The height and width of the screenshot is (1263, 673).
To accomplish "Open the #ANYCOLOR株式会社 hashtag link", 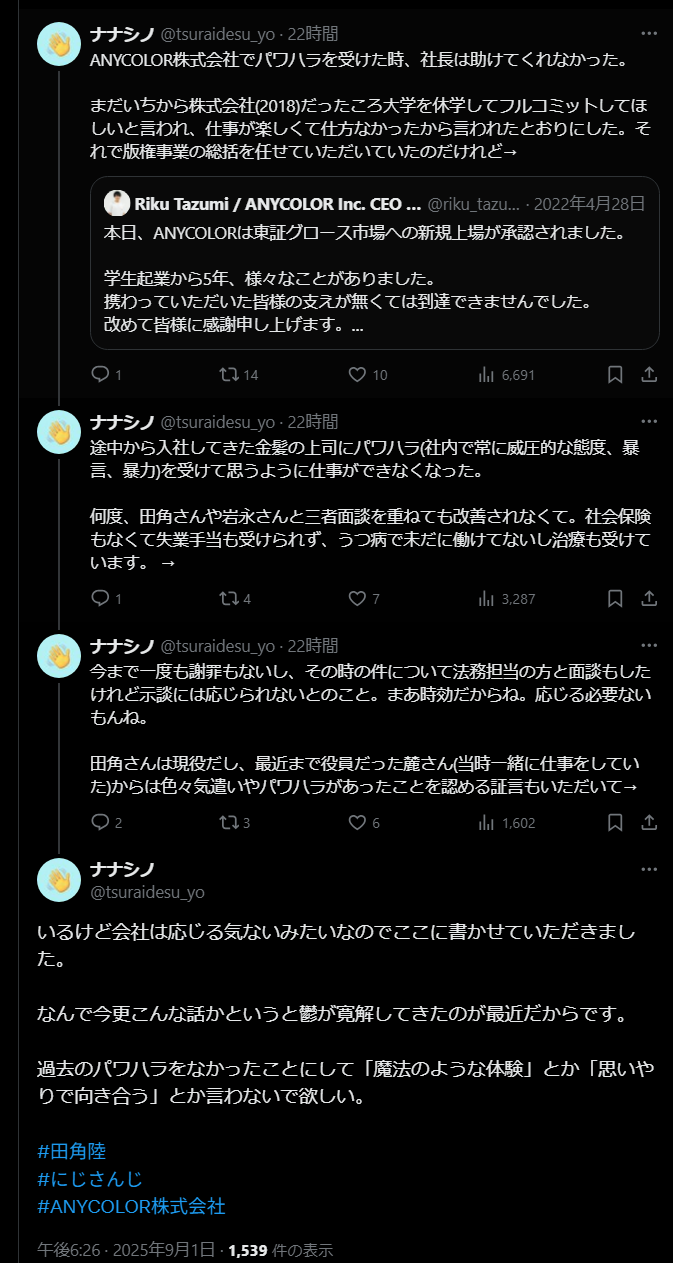I will pyautogui.click(x=131, y=1207).
